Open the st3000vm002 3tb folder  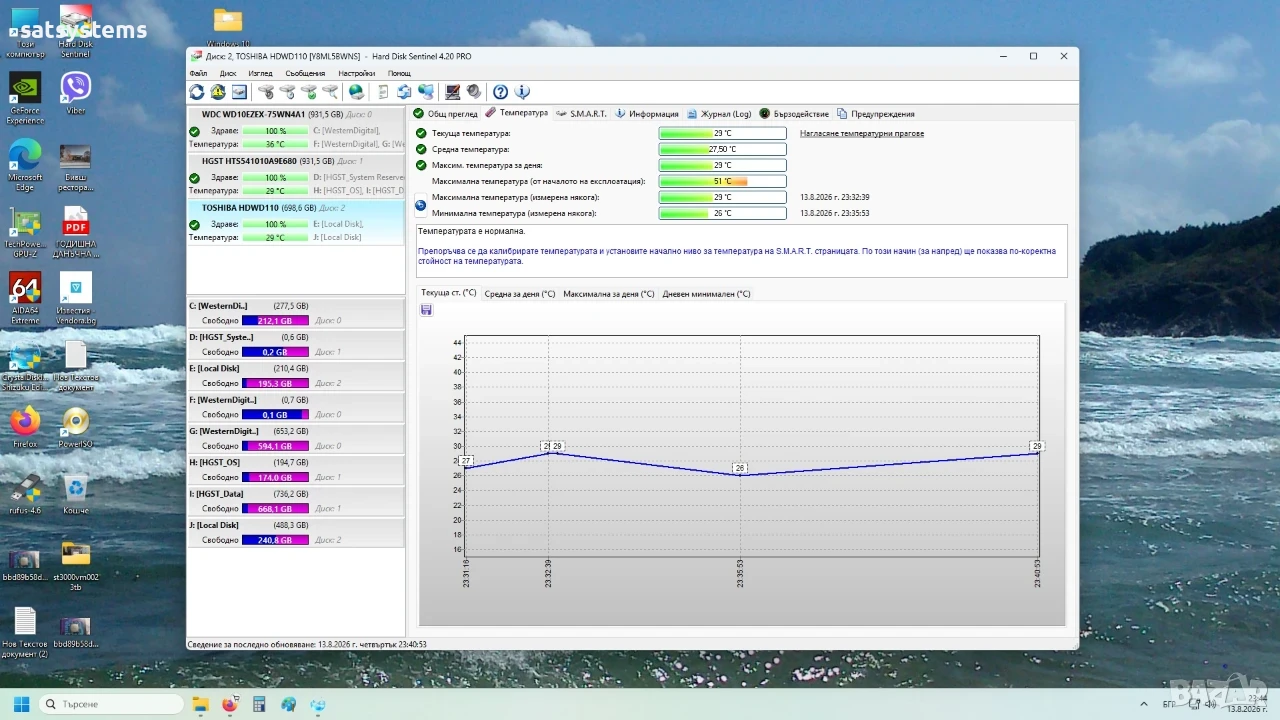point(76,565)
